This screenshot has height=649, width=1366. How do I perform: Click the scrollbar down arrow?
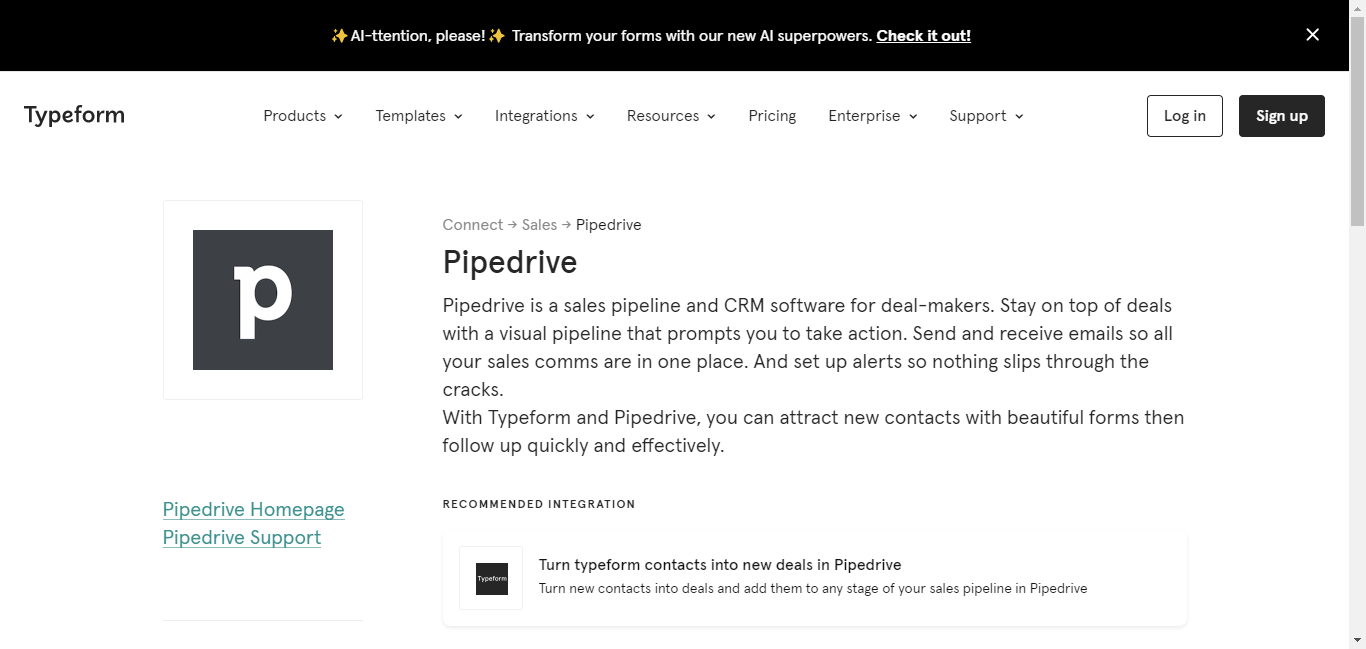coord(1357,640)
